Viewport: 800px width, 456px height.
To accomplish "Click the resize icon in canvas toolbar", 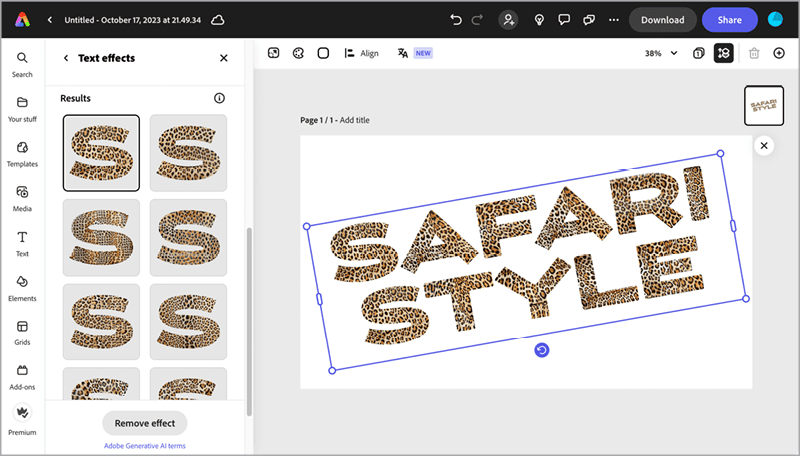I will 273,53.
